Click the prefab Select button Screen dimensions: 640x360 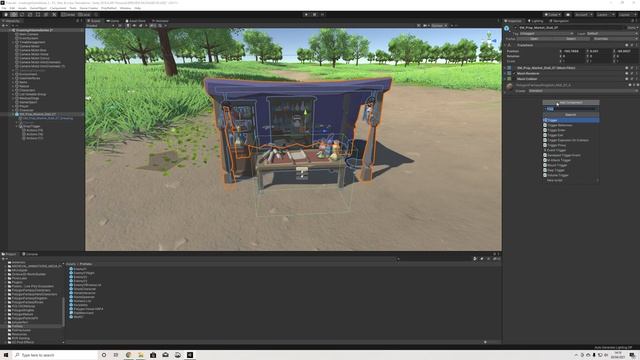pyautogui.click(x=571, y=39)
